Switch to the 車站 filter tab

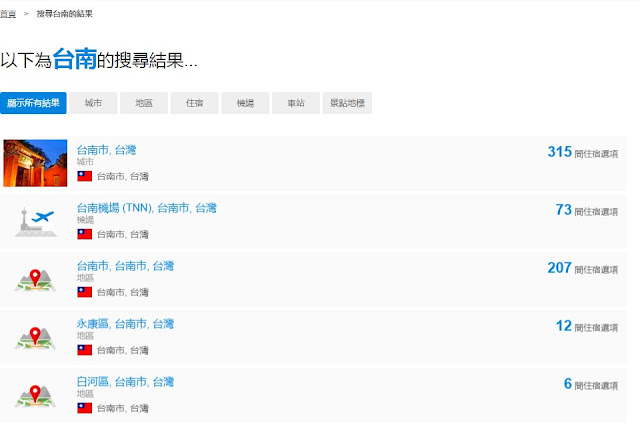(x=296, y=103)
